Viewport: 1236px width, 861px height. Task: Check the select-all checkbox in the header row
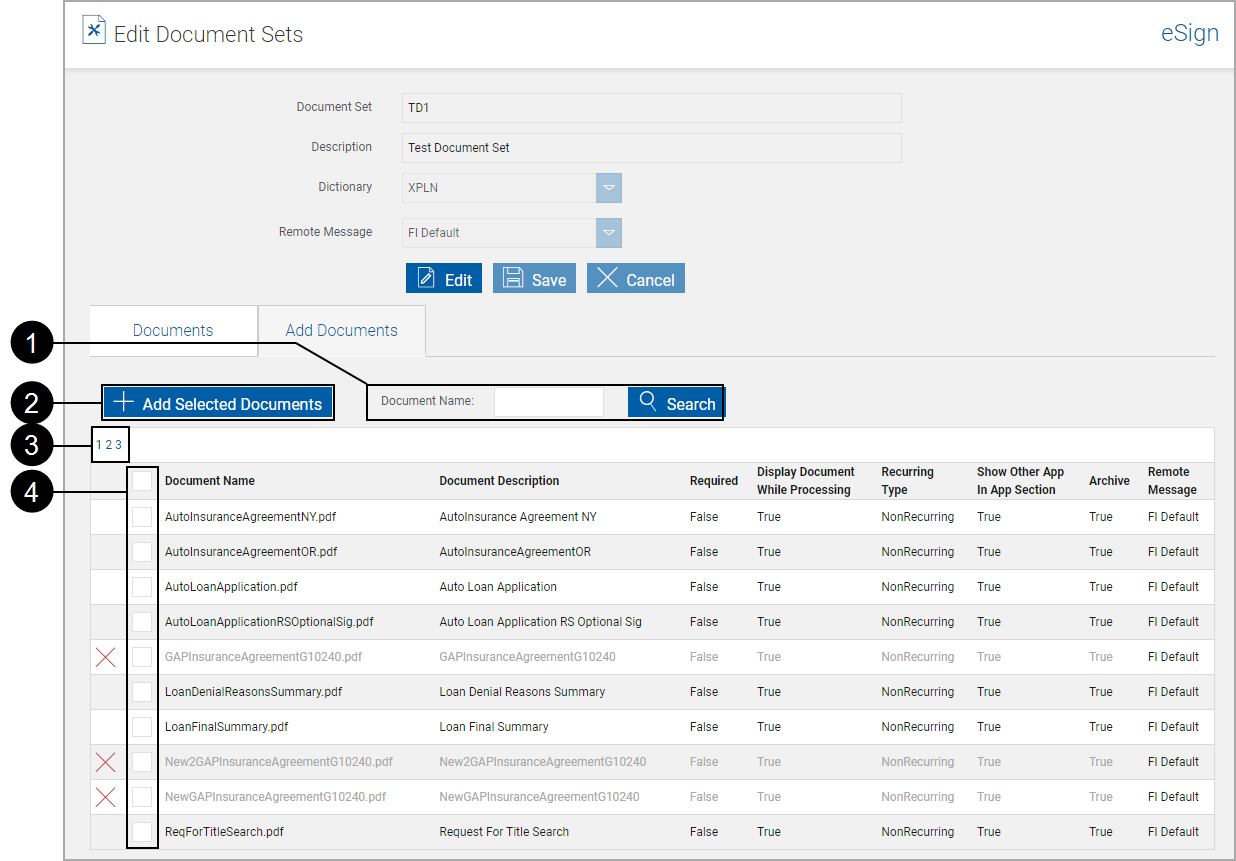(142, 481)
